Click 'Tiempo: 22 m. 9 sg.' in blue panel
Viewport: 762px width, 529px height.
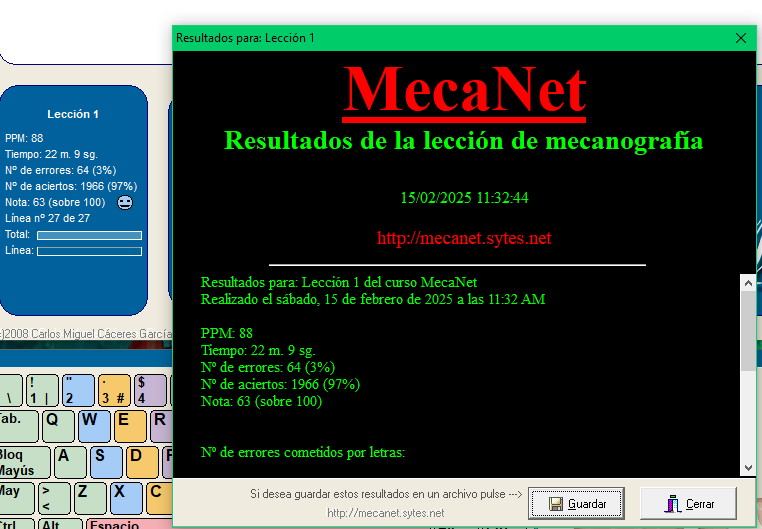[x=52, y=154]
